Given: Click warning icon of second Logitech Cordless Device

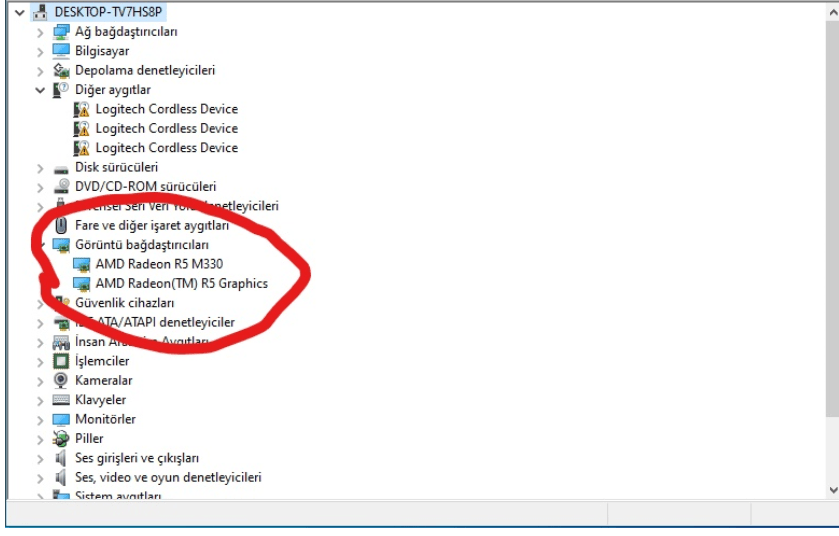Looking at the screenshot, I should point(81,128).
